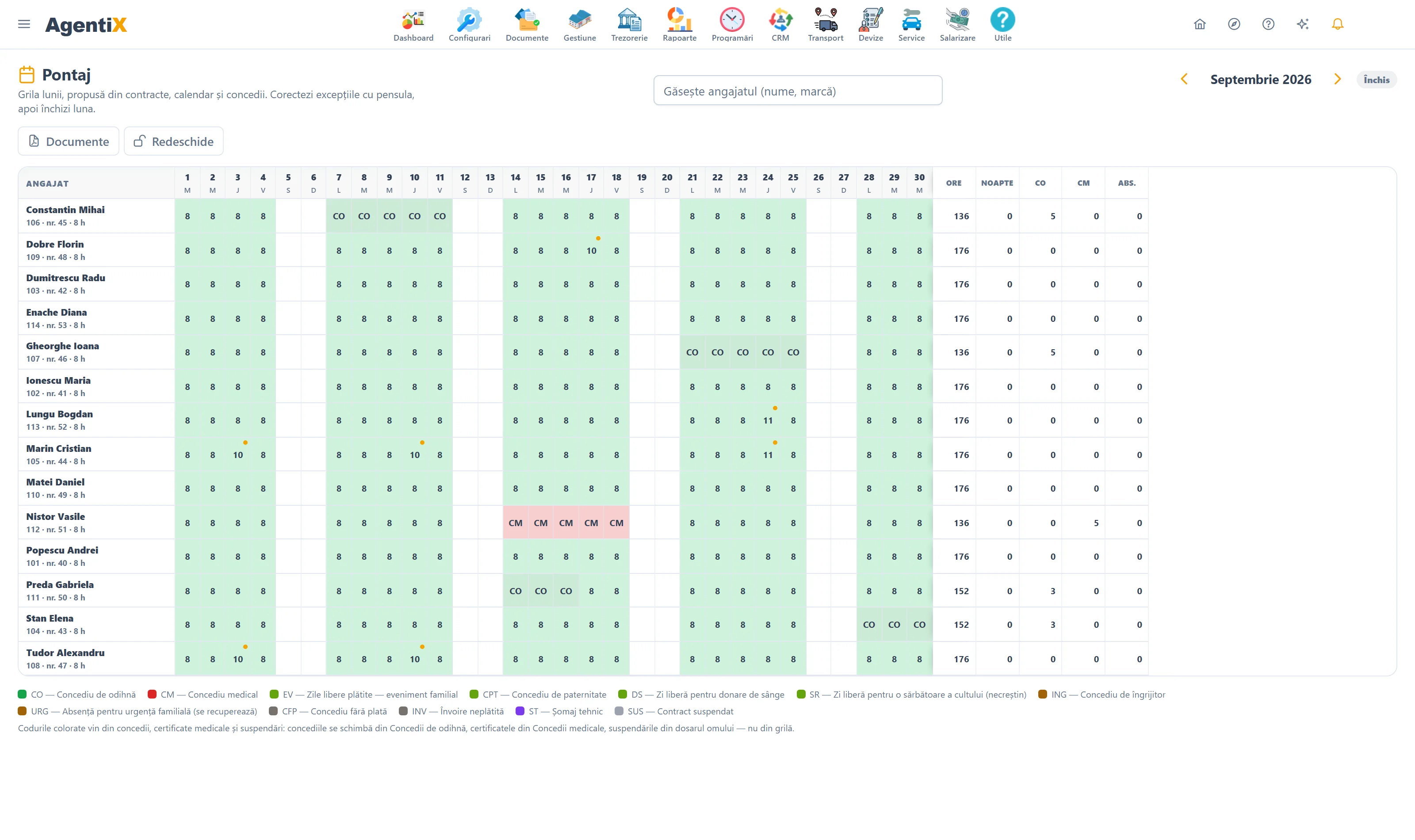Click Nistor Vasile's CM cell on day 14
1415x840 pixels.
coord(515,523)
